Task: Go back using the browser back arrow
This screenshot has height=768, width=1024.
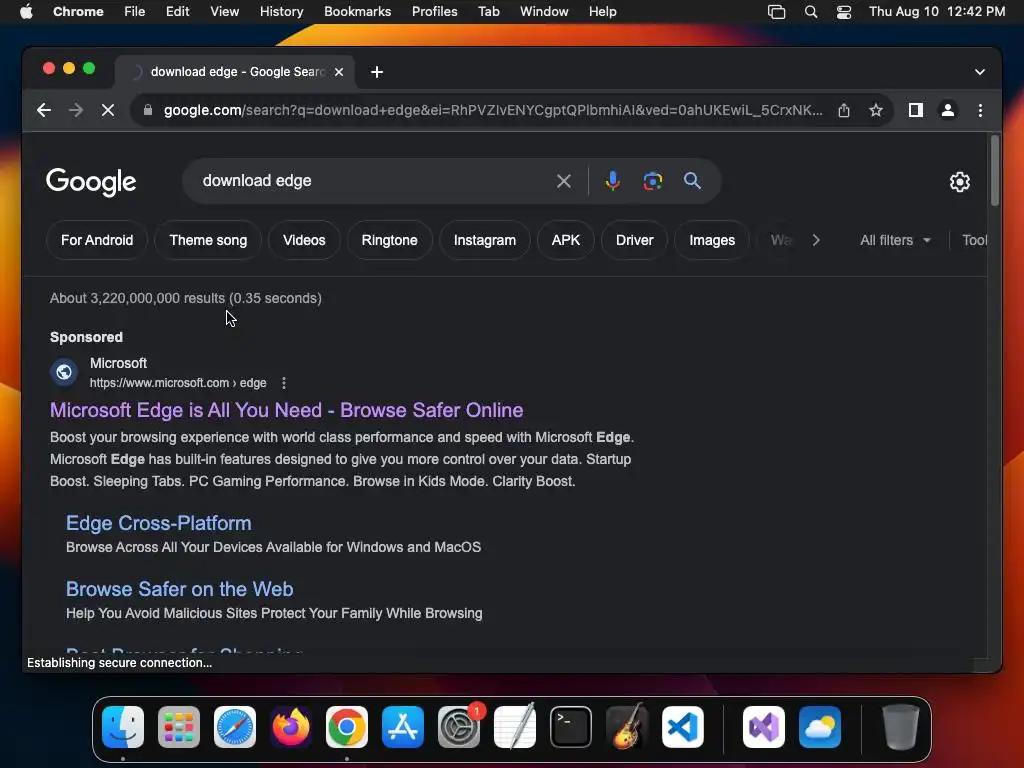Action: [x=44, y=110]
